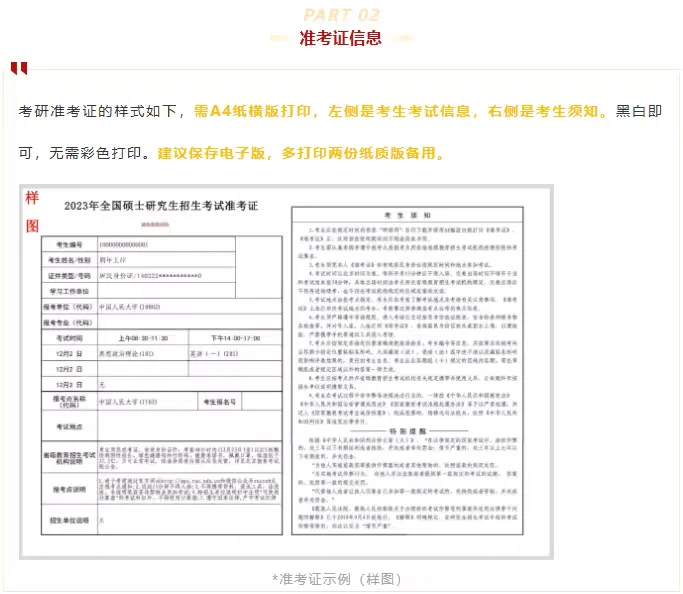Viewport: 683px width, 594px height.
Task: Click the "上午08:30-11:30" time cell
Action: tap(143, 338)
